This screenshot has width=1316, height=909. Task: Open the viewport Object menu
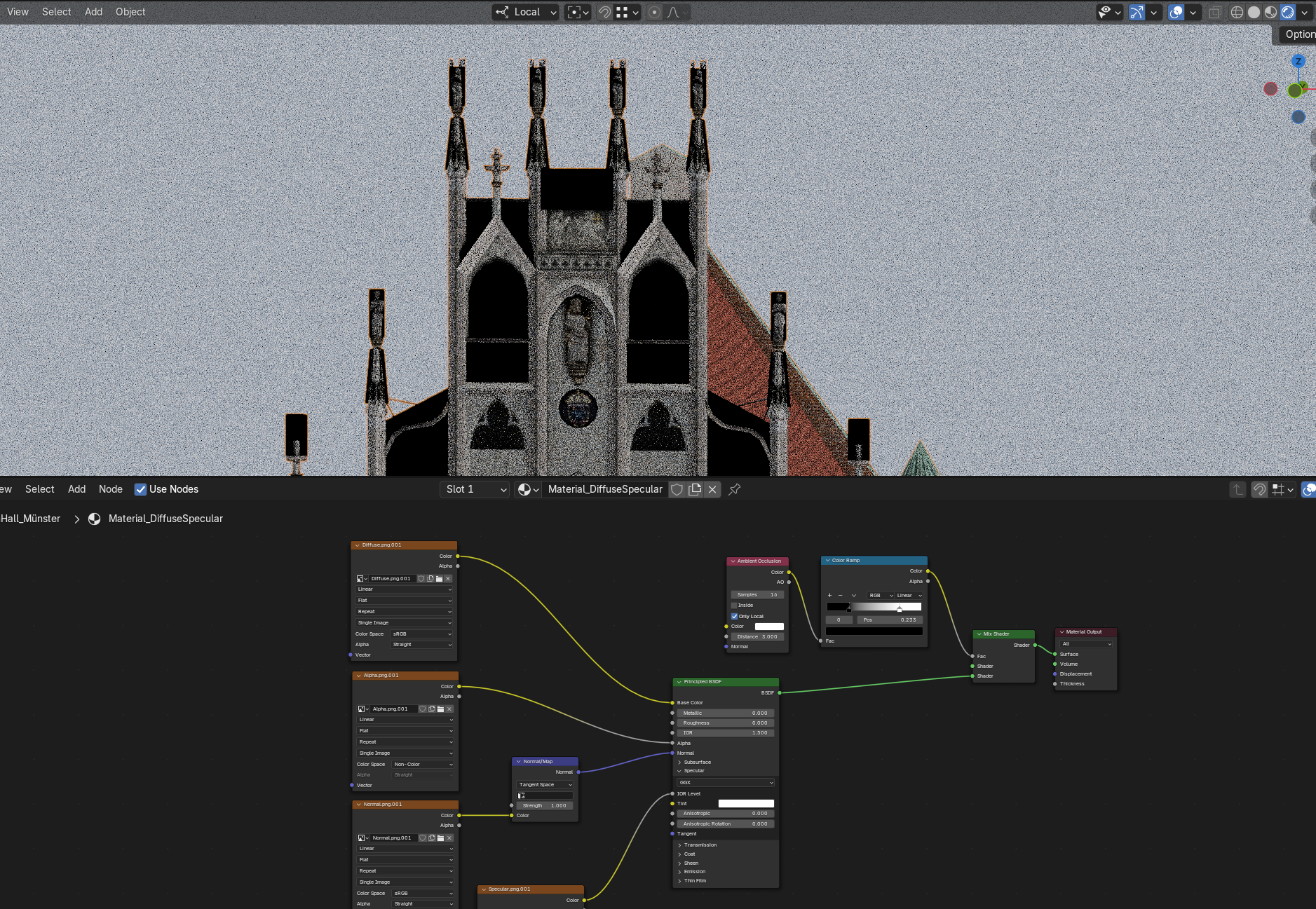coord(130,12)
